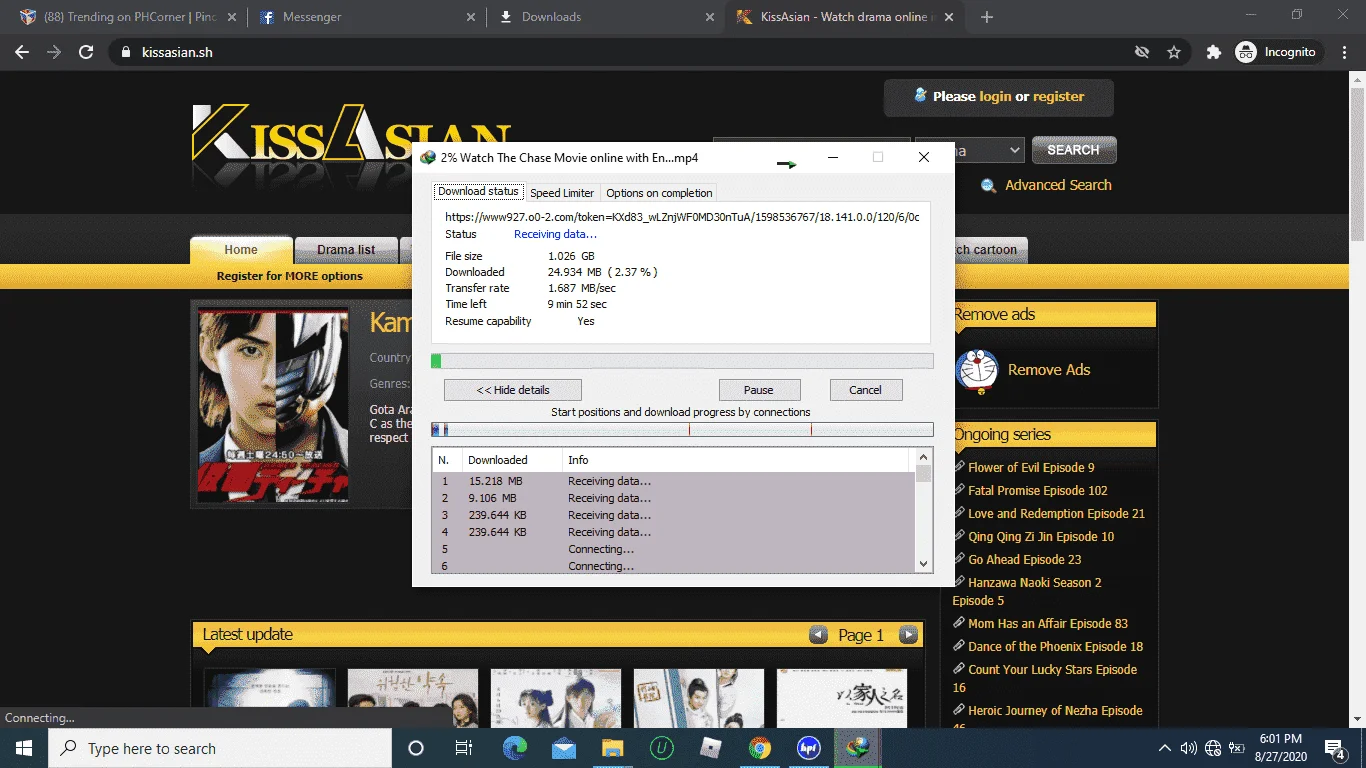Click the SEARCH button on KissAsian
Viewport: 1366px width, 768px height.
(x=1073, y=150)
